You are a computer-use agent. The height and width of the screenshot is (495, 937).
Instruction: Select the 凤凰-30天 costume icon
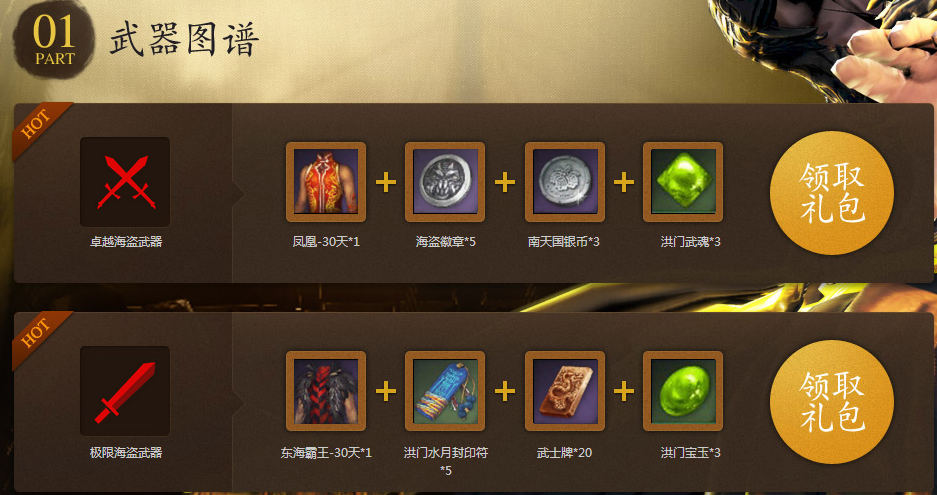[x=326, y=182]
